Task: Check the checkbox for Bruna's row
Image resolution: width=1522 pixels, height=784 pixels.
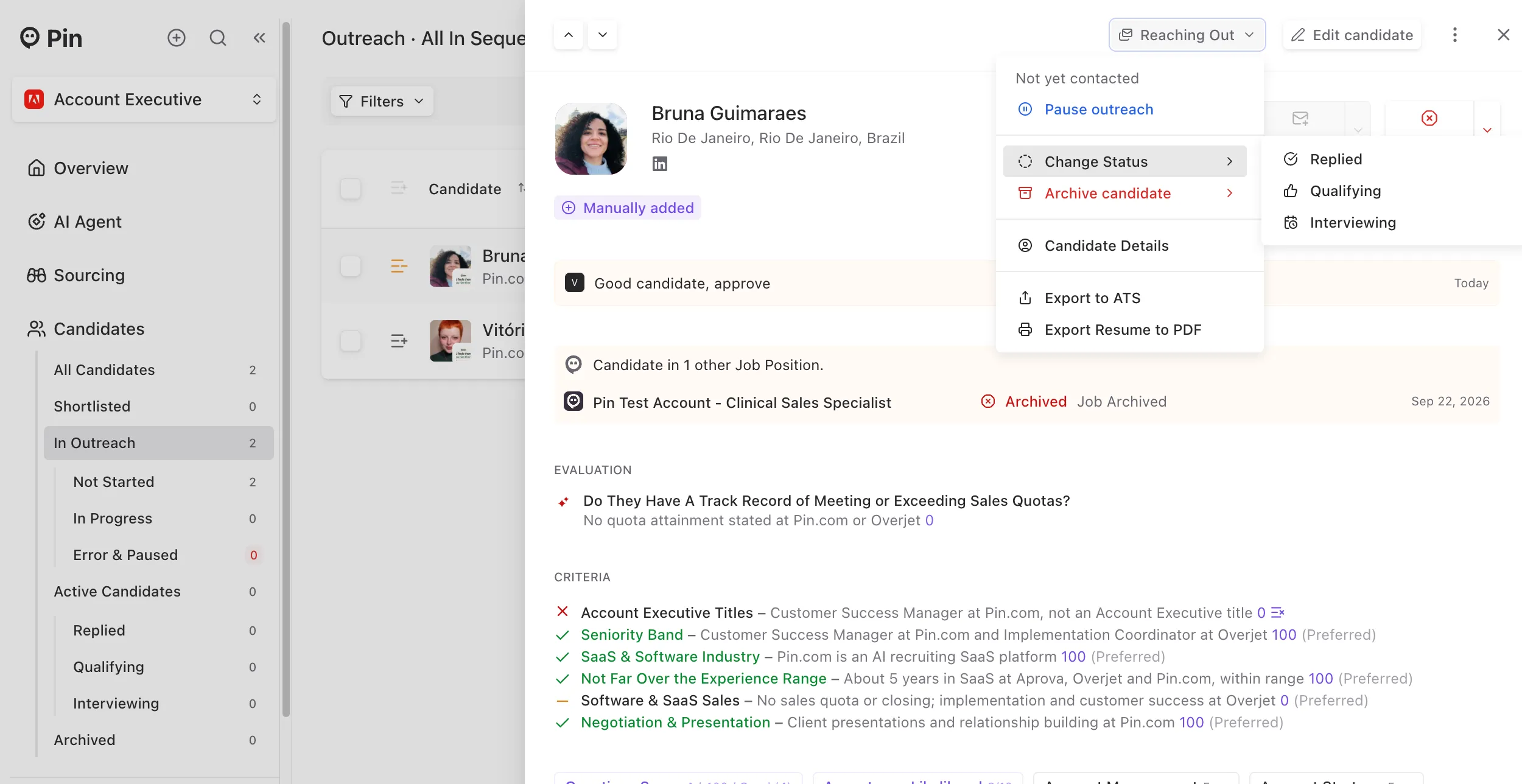Action: tap(351, 266)
